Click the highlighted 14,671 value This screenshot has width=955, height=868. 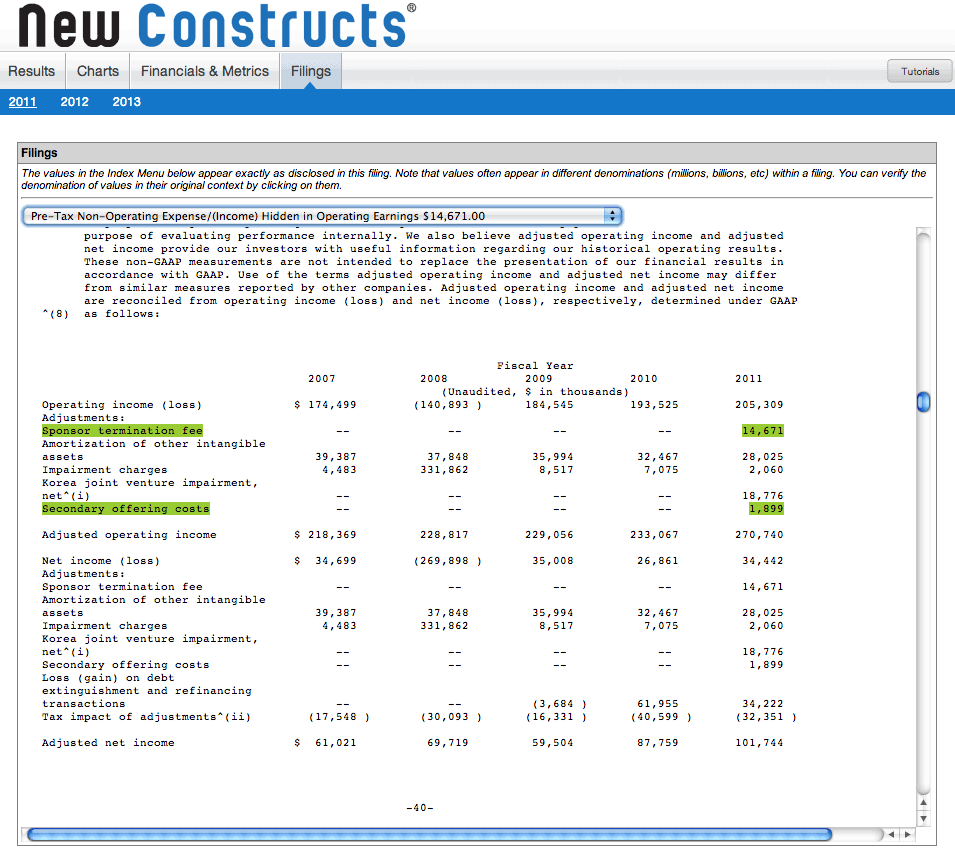(x=763, y=431)
